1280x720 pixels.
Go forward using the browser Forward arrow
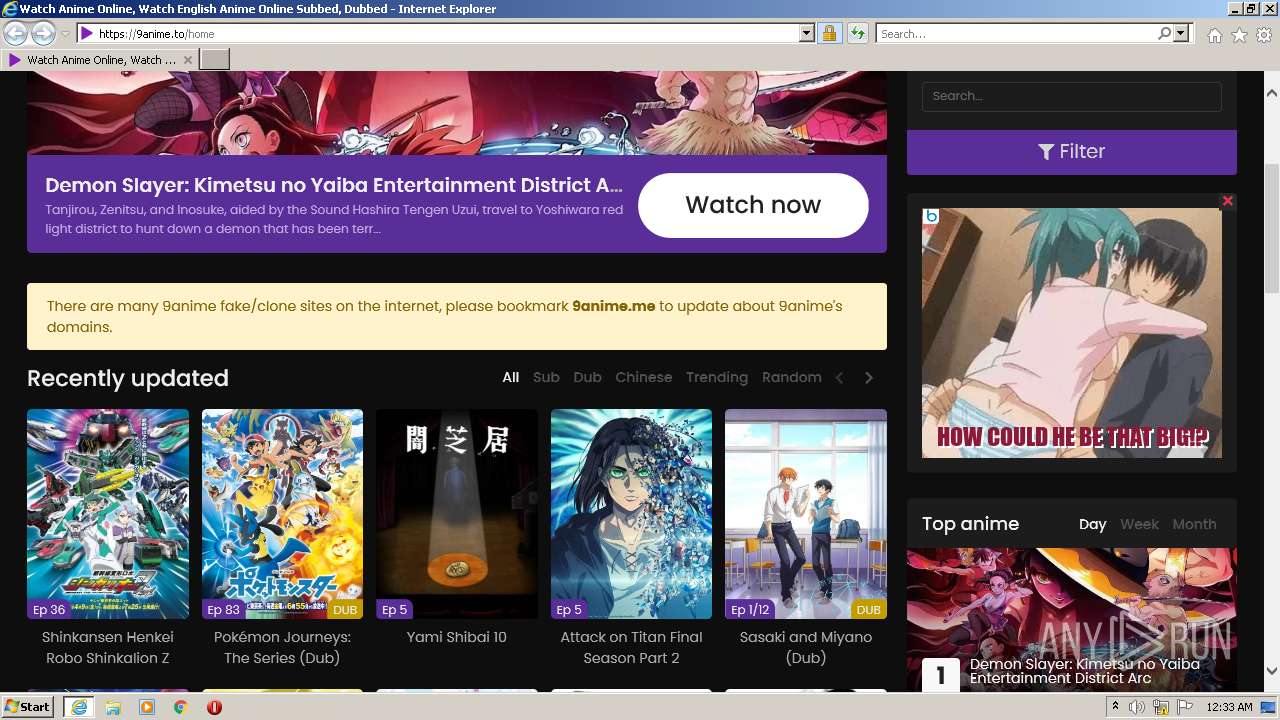pyautogui.click(x=43, y=33)
